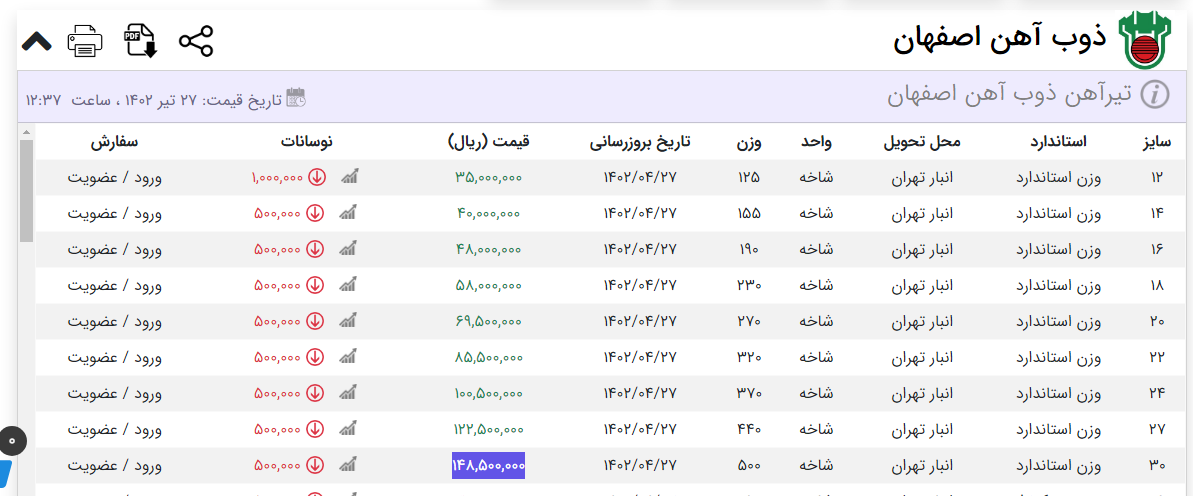Click the قیمت (ریال) column header
This screenshot has height=496, width=1193.
[488, 142]
